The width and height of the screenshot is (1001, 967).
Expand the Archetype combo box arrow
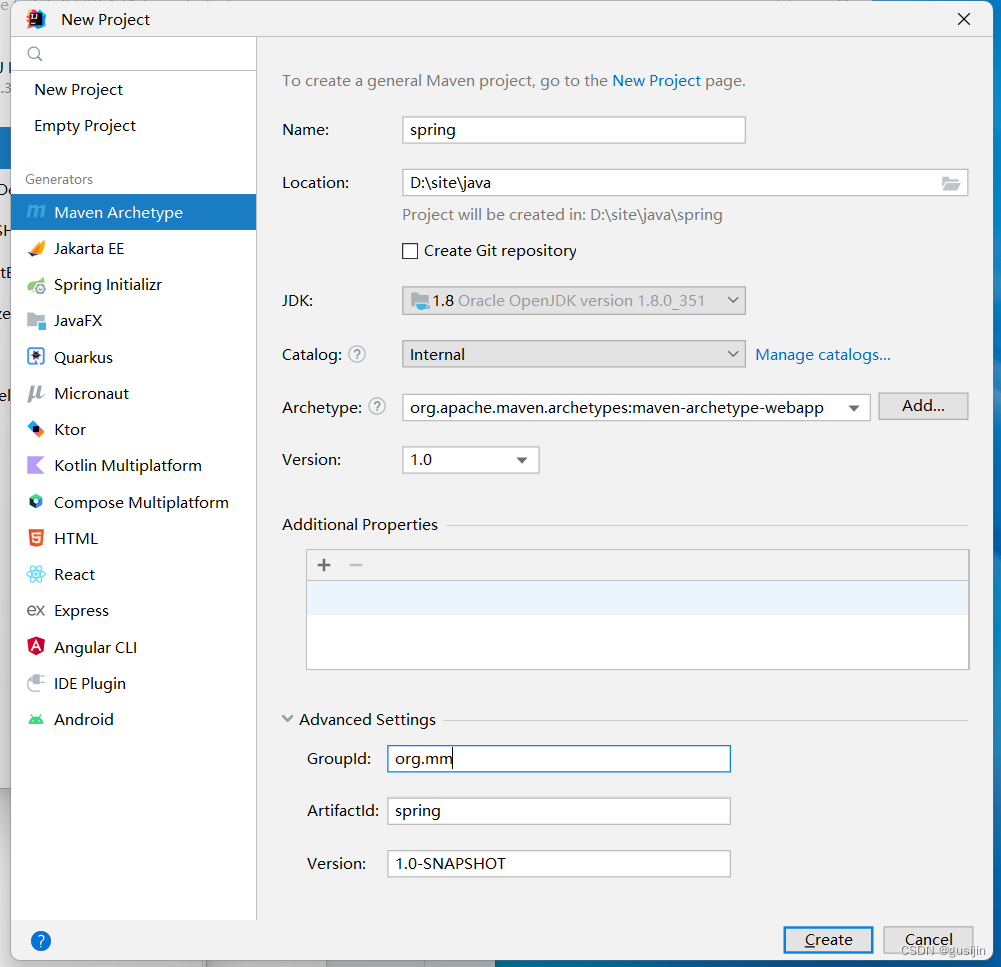coord(854,408)
